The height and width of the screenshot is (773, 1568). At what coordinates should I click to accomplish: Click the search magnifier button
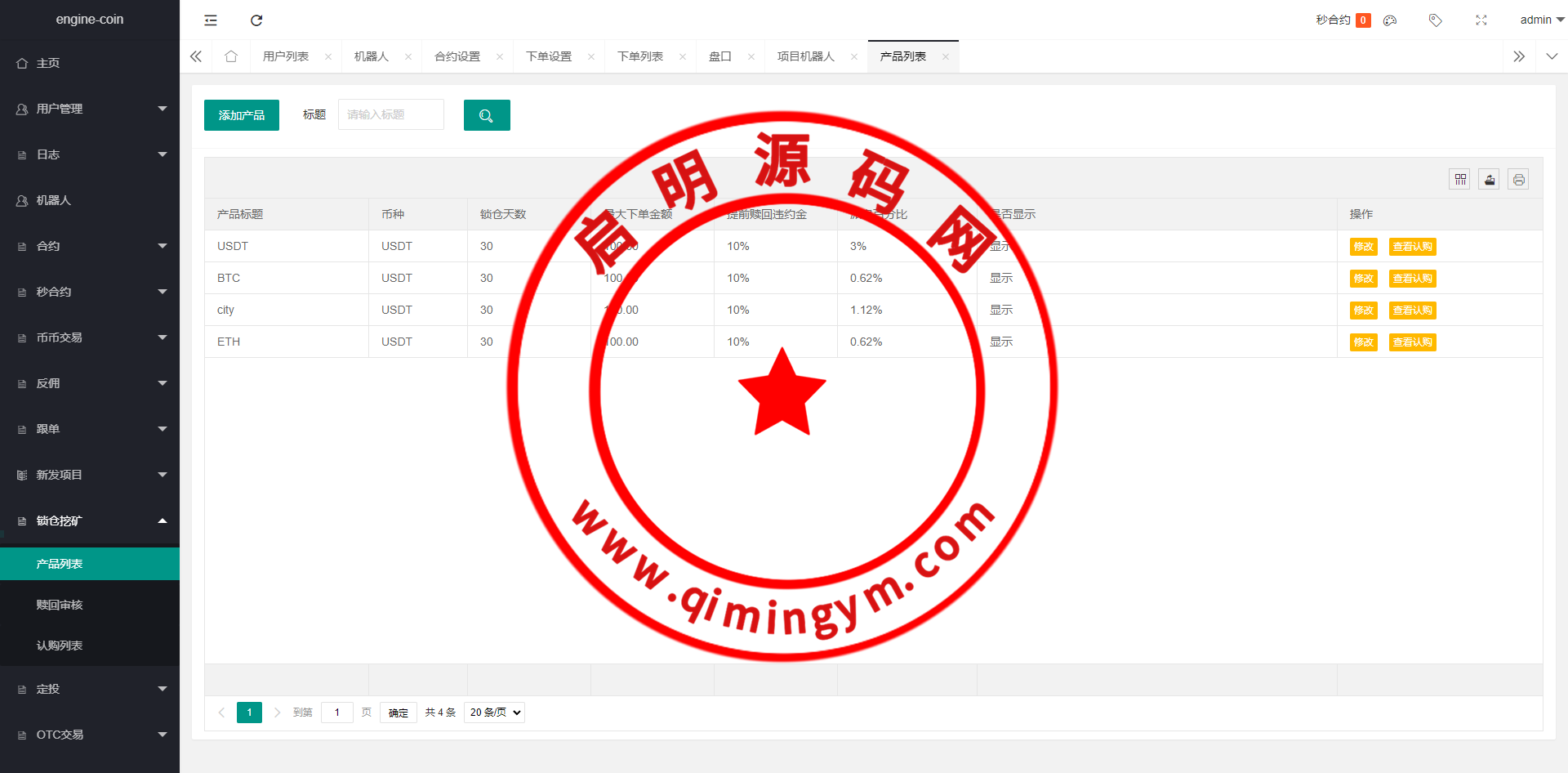tap(487, 115)
